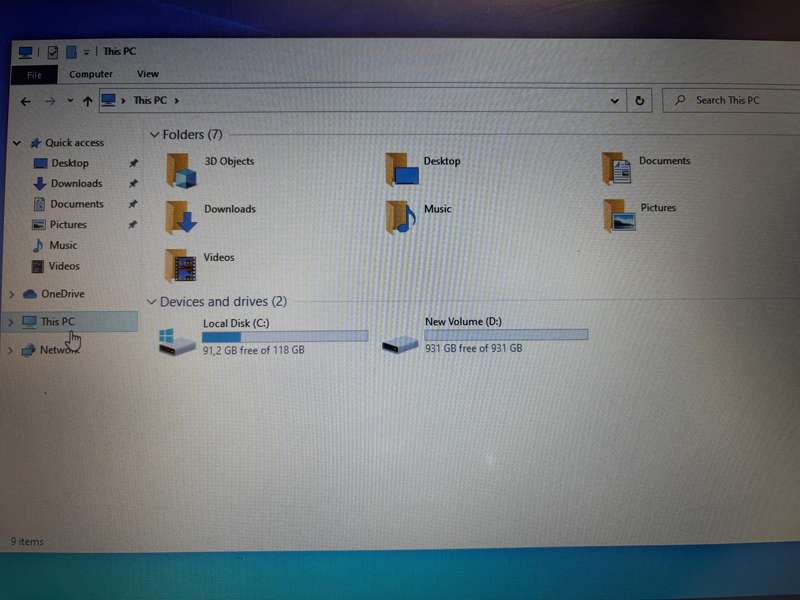Go up one level with Up arrow
The height and width of the screenshot is (600, 800).
click(x=88, y=101)
